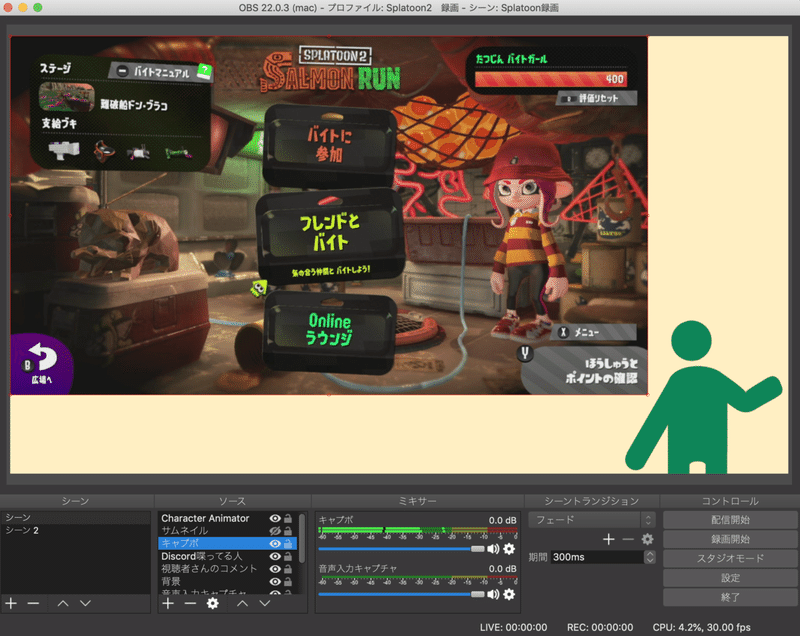Open source properties gear icon

point(213,603)
